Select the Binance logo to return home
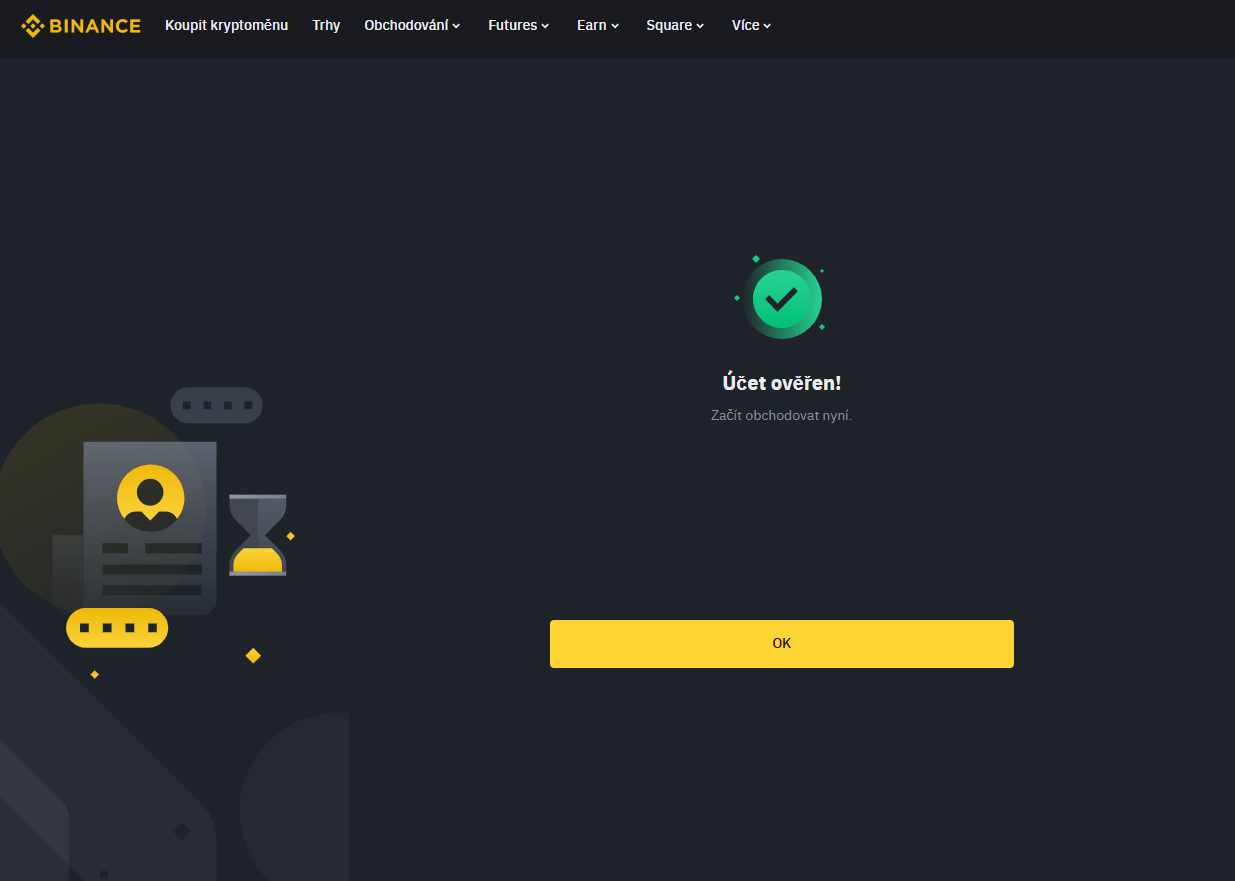This screenshot has width=1235, height=881. click(80, 25)
